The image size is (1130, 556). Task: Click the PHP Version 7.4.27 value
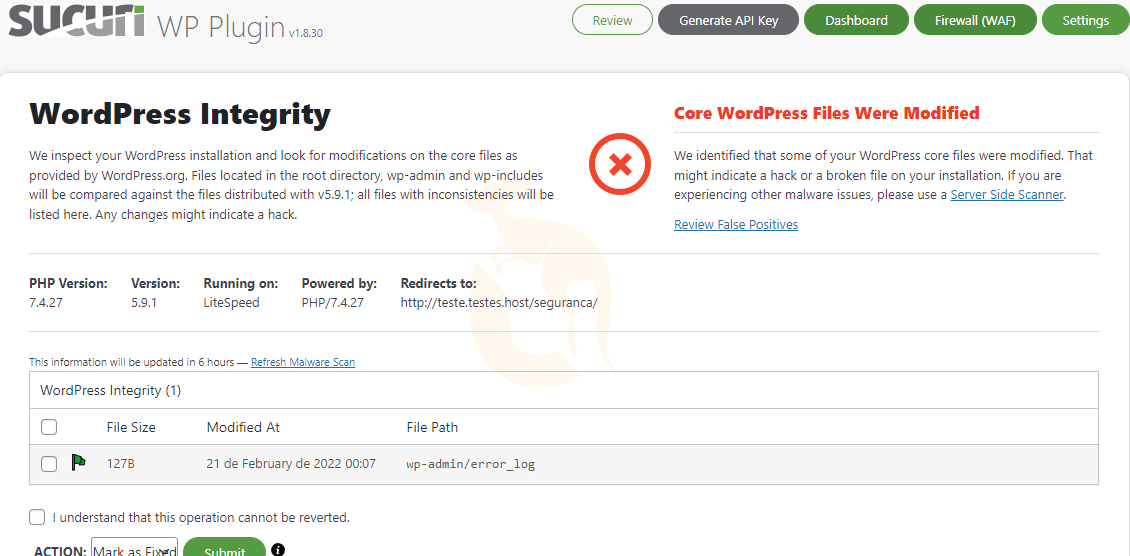(x=46, y=302)
